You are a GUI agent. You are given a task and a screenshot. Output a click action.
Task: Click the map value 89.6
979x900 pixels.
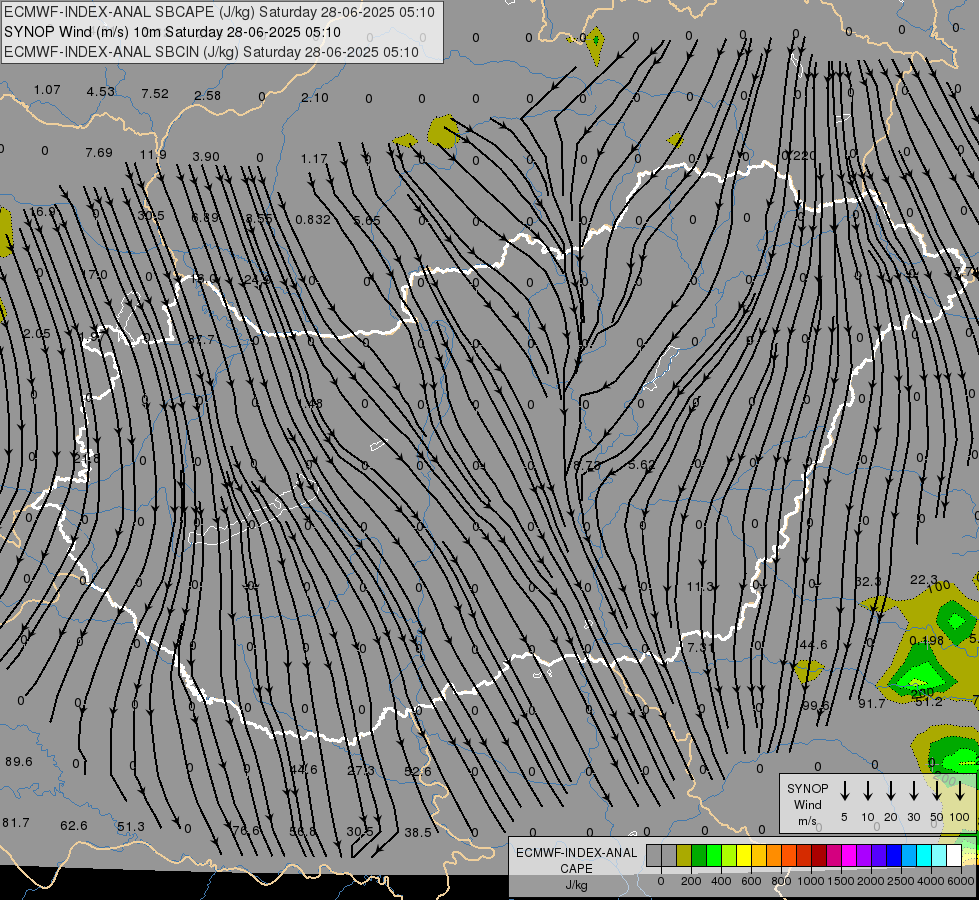(x=19, y=761)
